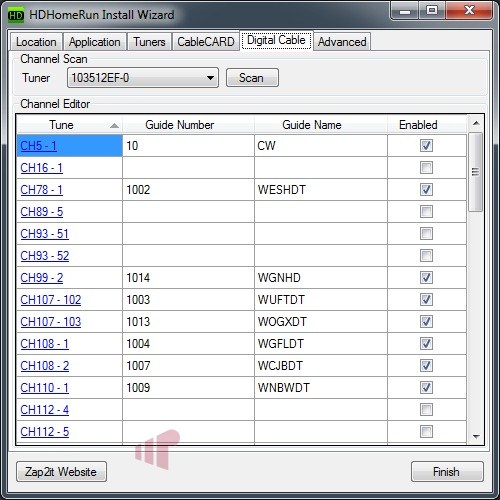Viewport: 500px width, 500px height.
Task: Maximize the HDHomeRun Install Wizard window
Action: pyautogui.click(x=432, y=11)
